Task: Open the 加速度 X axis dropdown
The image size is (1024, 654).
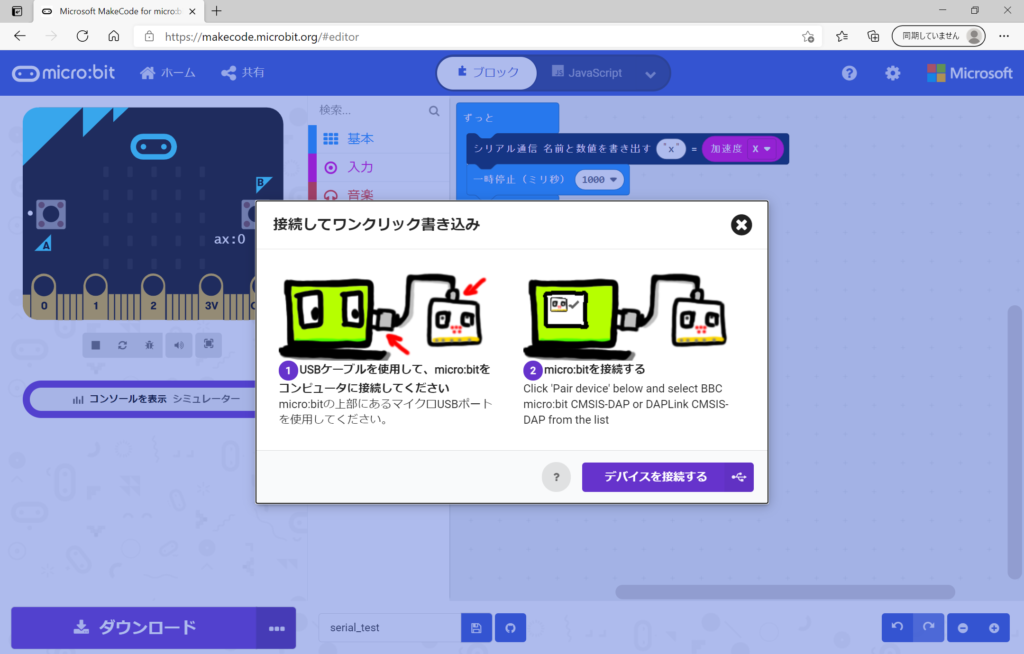Action: (x=767, y=149)
